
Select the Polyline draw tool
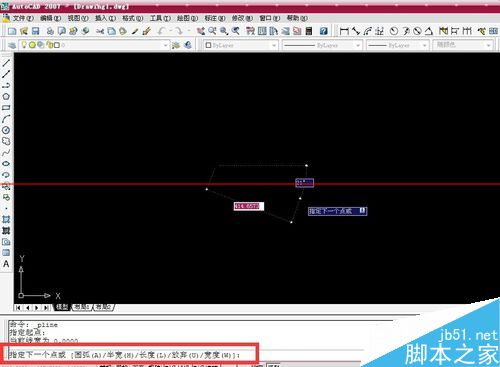coord(6,85)
